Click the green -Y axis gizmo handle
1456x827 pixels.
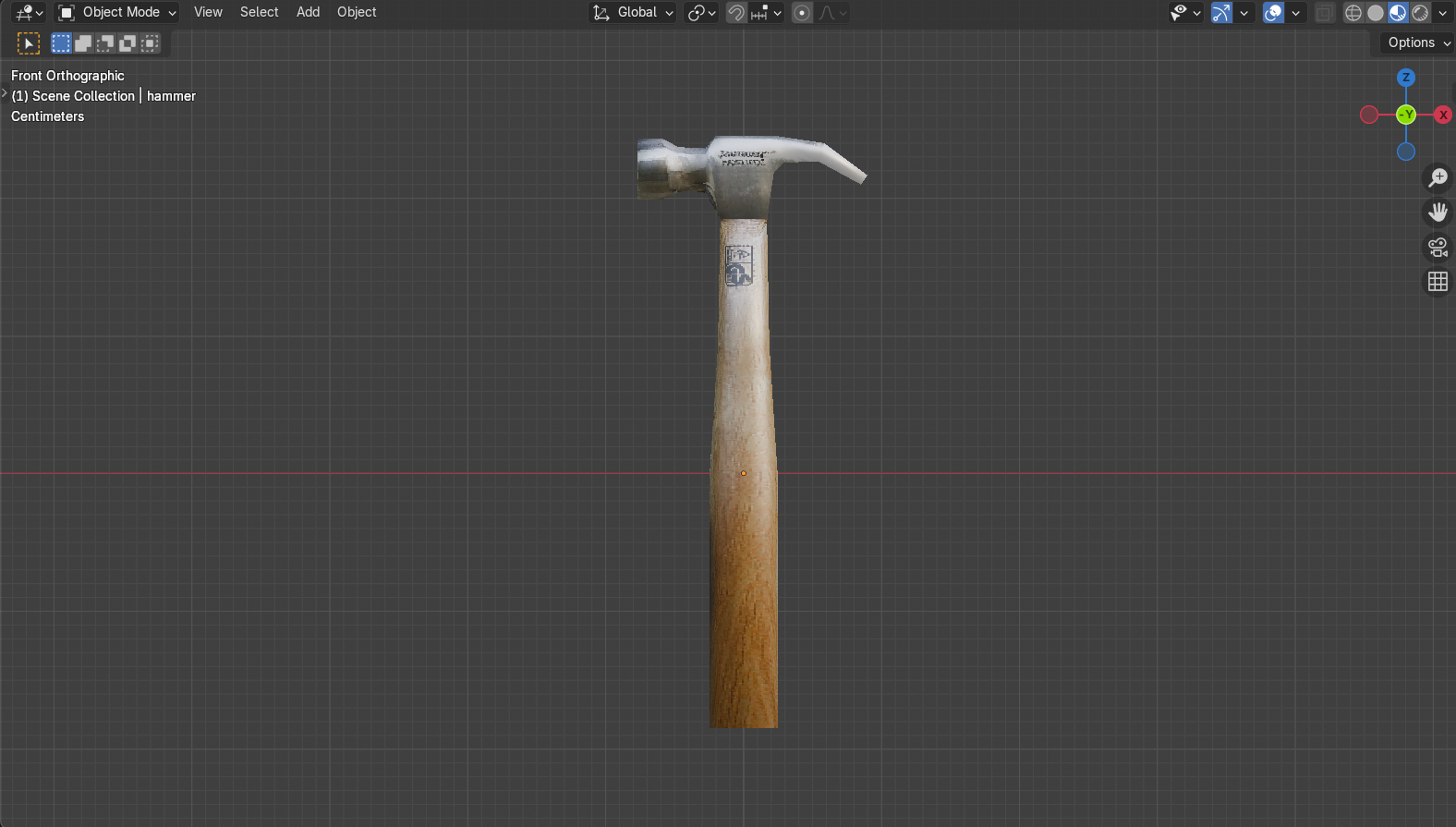point(1406,115)
